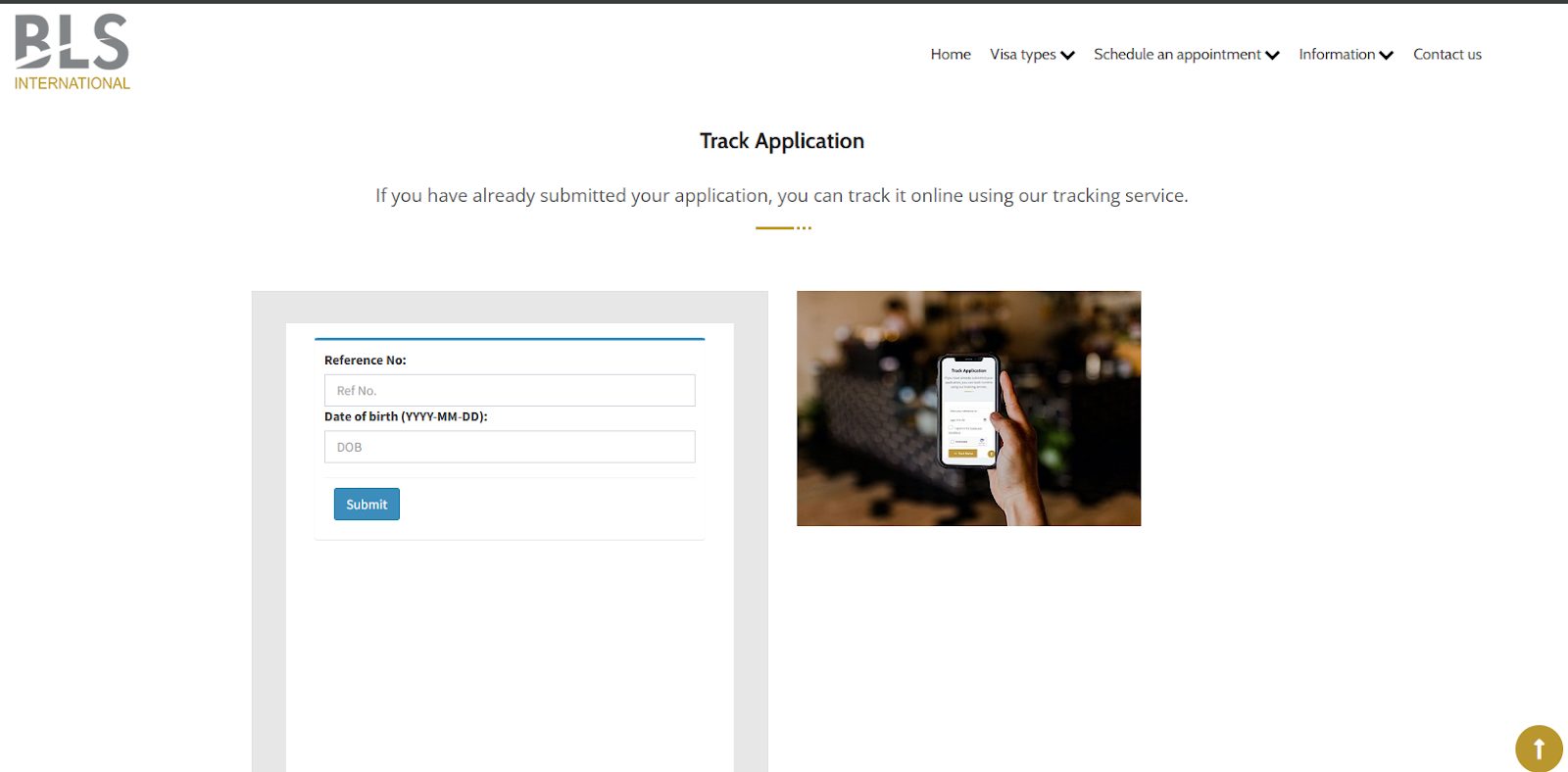Click the scroll-to-top arrow button
The height and width of the screenshot is (772, 1568).
tap(1539, 748)
